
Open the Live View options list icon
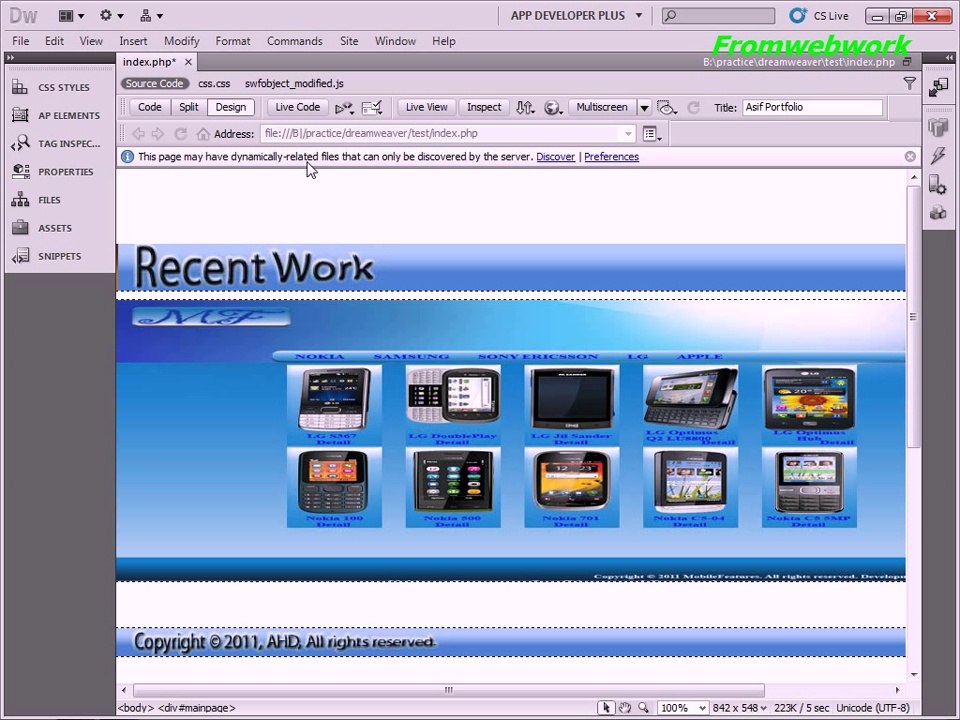point(652,133)
